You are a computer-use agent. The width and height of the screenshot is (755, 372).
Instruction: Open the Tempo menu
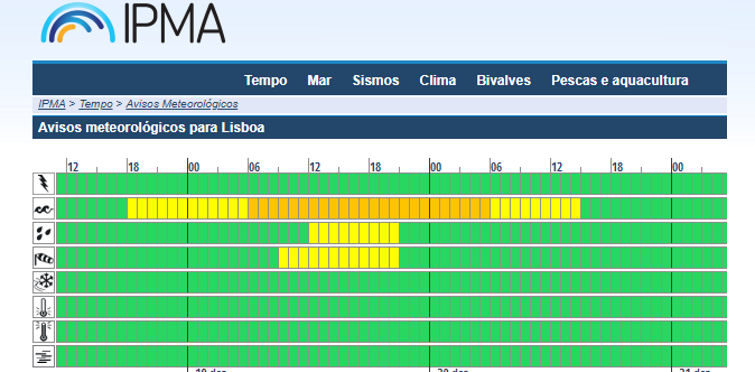pyautogui.click(x=265, y=80)
